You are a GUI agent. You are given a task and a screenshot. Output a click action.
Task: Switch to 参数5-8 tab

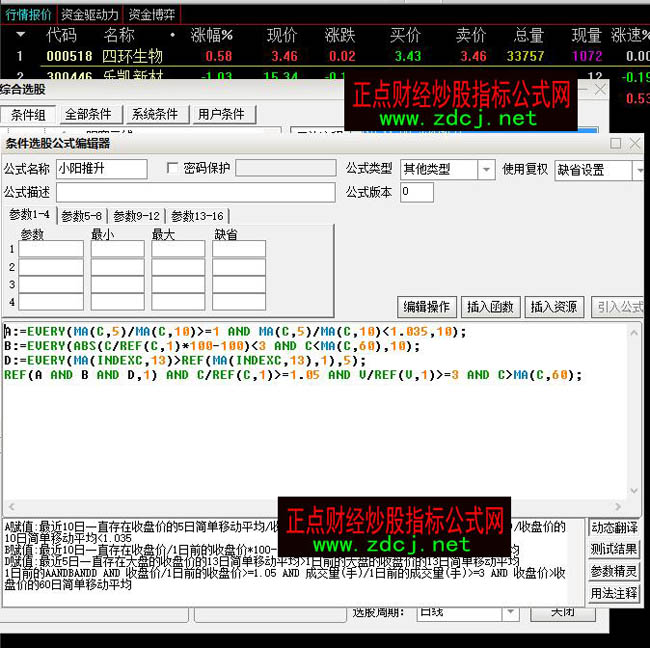(x=81, y=216)
